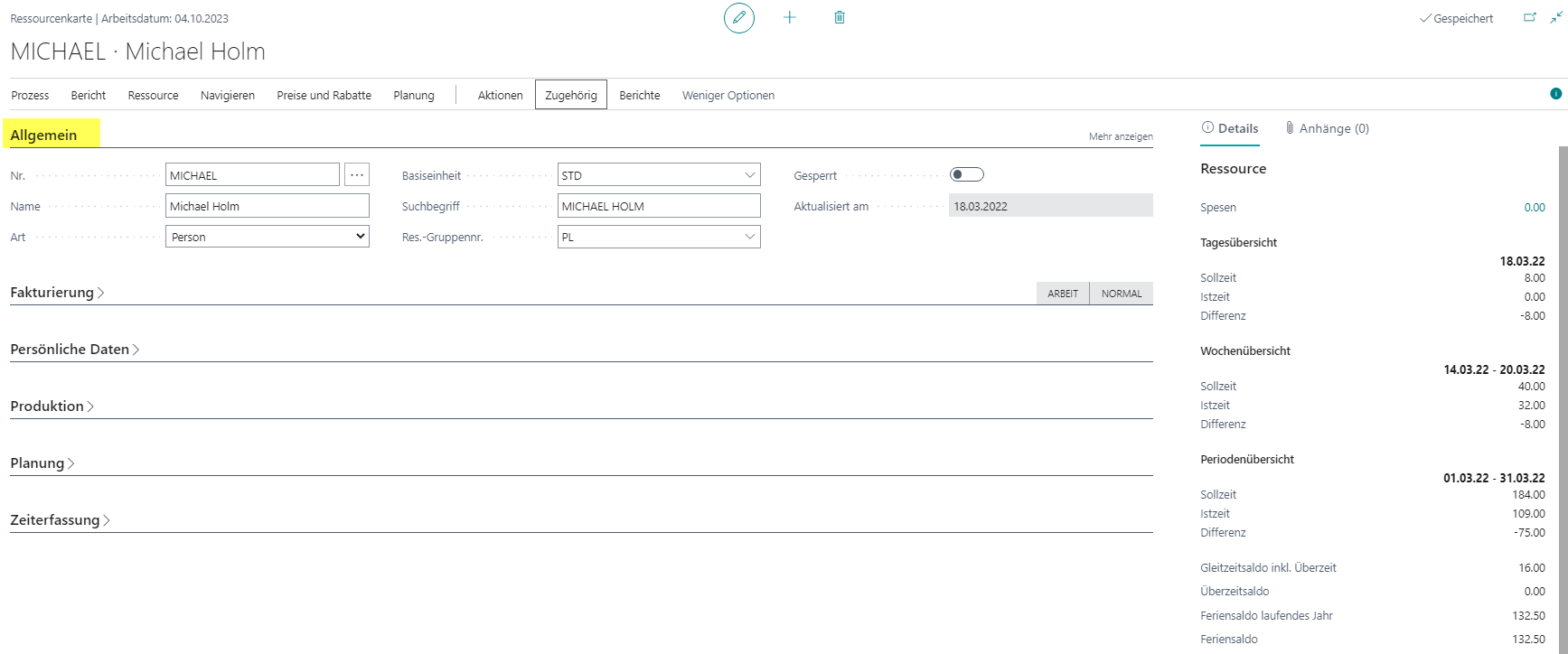Delete the resource with the trash icon

pos(840,17)
